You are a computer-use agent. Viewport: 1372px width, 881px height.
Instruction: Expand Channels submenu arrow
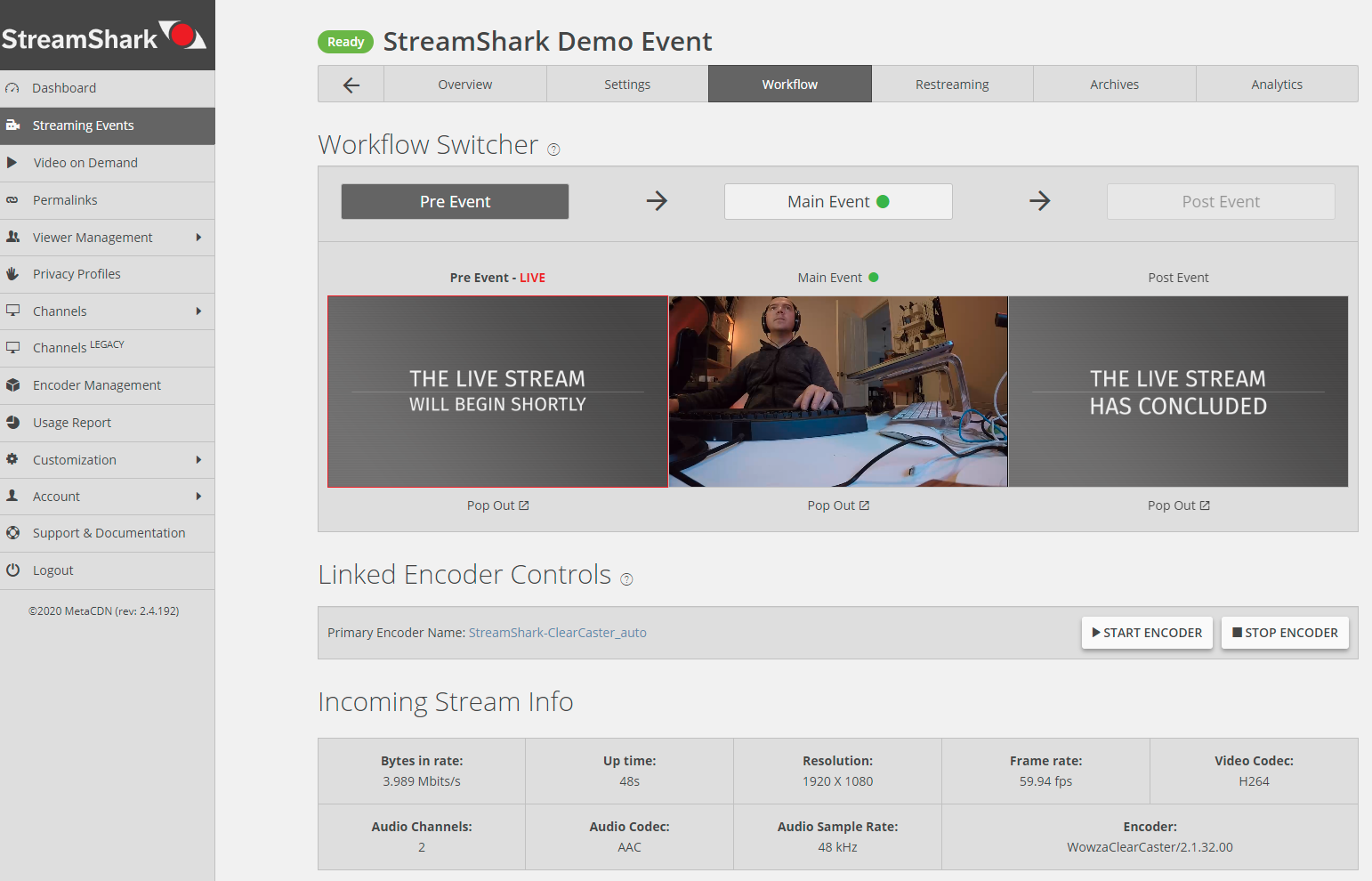tap(198, 311)
